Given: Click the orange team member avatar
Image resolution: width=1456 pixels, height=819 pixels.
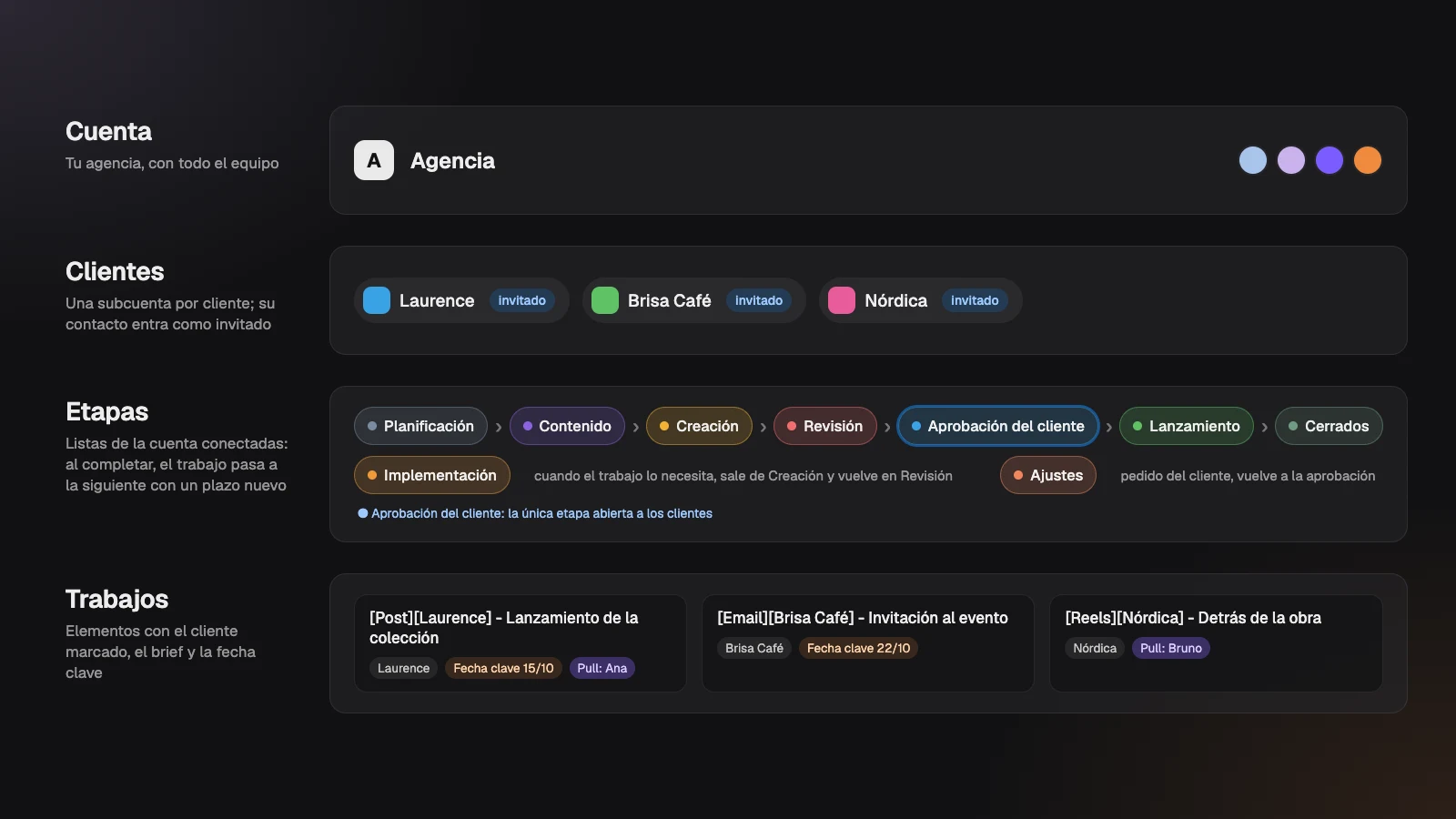Looking at the screenshot, I should [1368, 160].
